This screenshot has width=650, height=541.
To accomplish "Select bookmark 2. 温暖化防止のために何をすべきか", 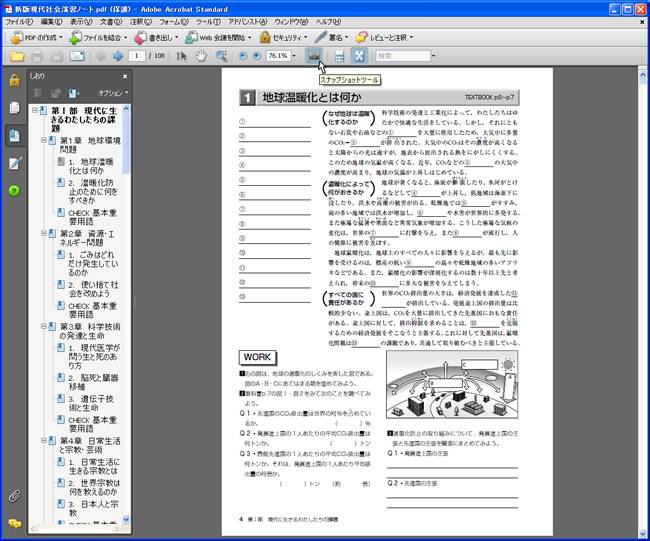I will pos(92,191).
